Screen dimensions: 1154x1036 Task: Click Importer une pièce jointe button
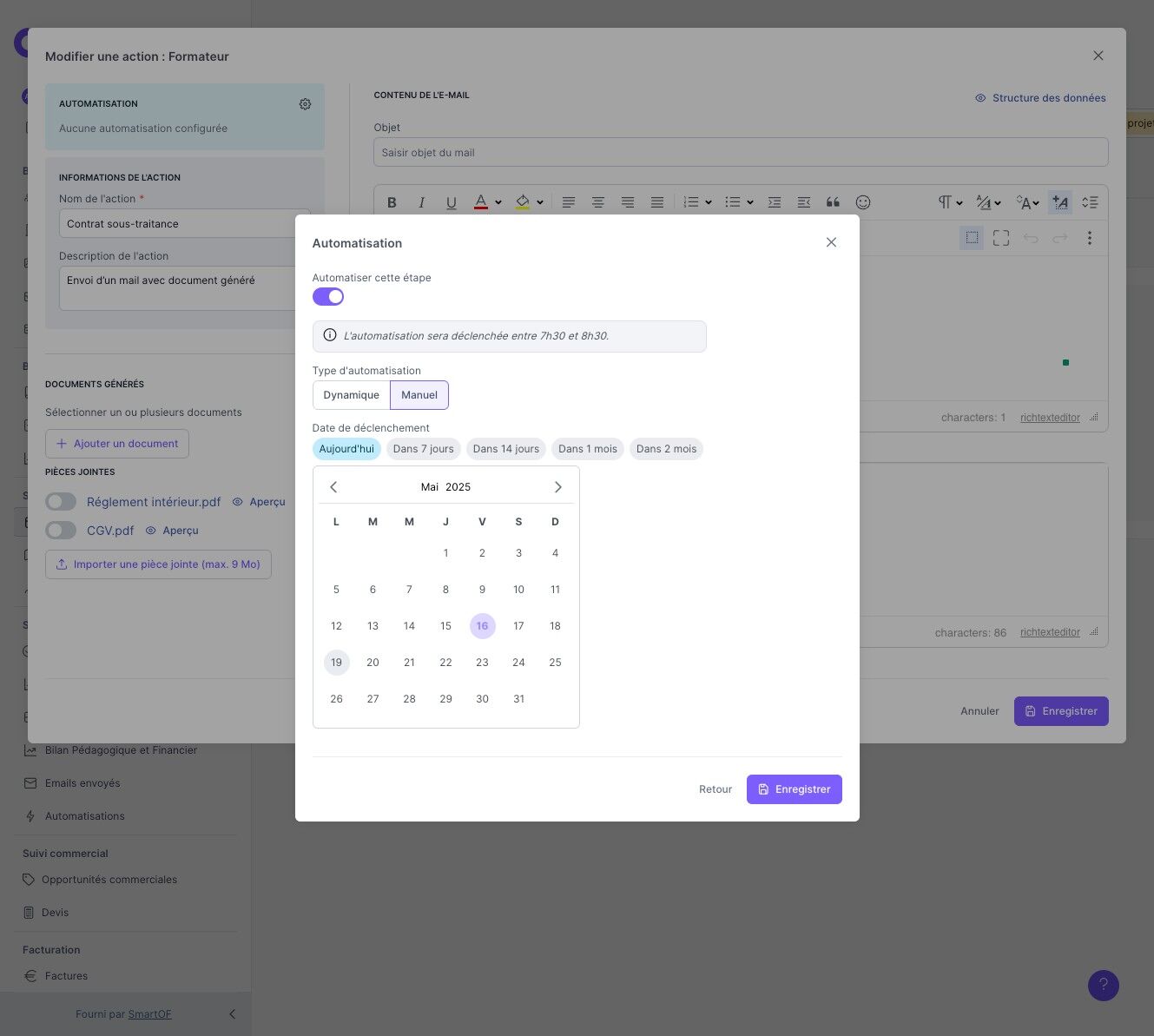[158, 564]
